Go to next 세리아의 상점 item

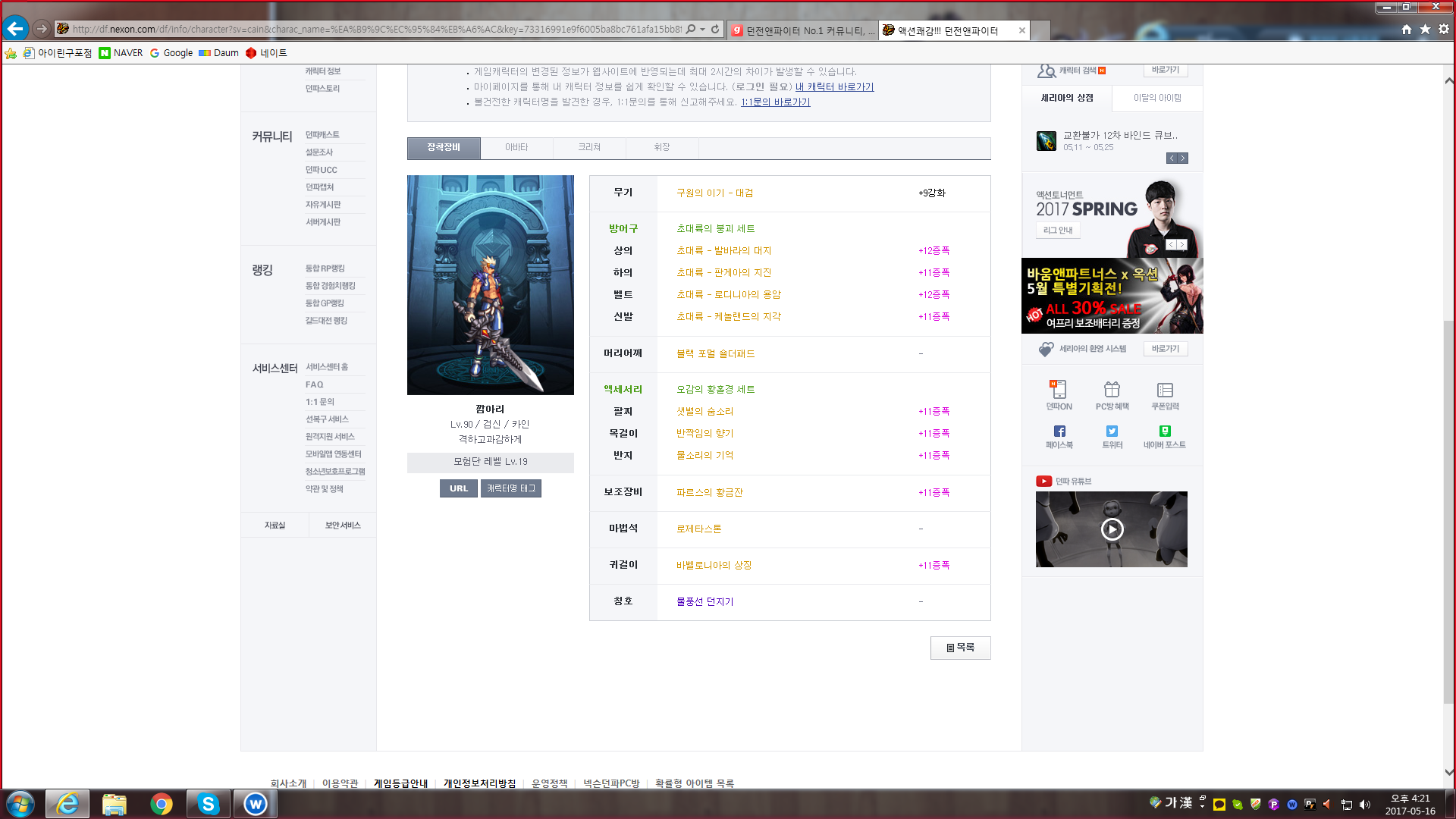pyautogui.click(x=1183, y=158)
